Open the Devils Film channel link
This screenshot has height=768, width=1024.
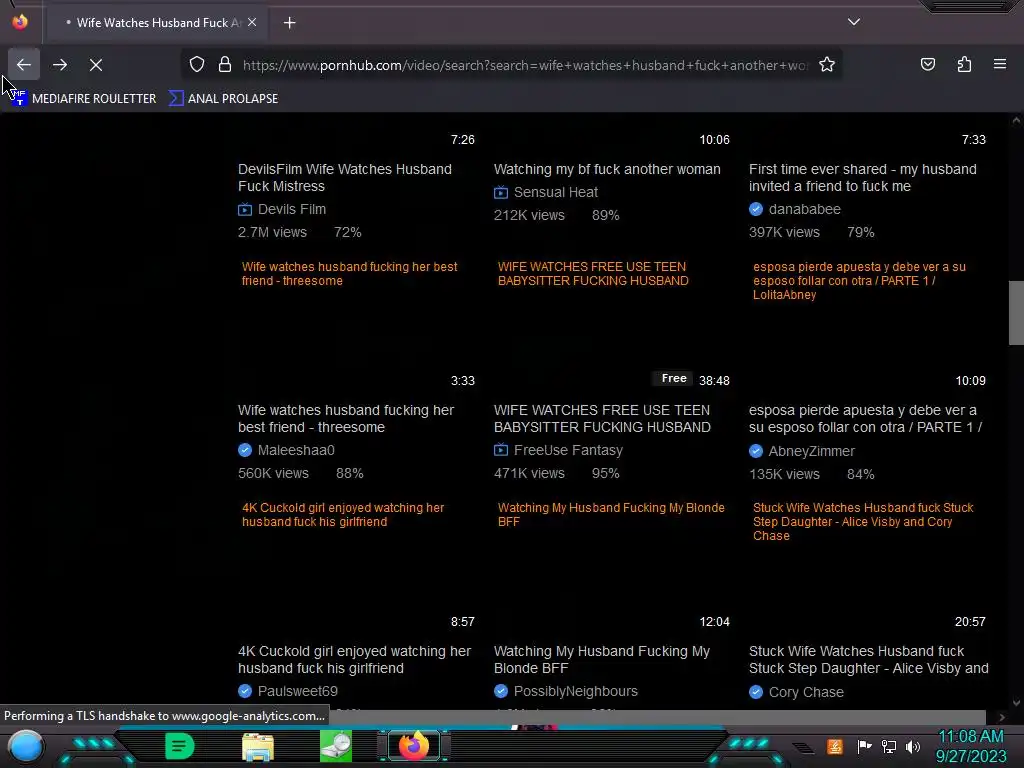pyautogui.click(x=291, y=209)
